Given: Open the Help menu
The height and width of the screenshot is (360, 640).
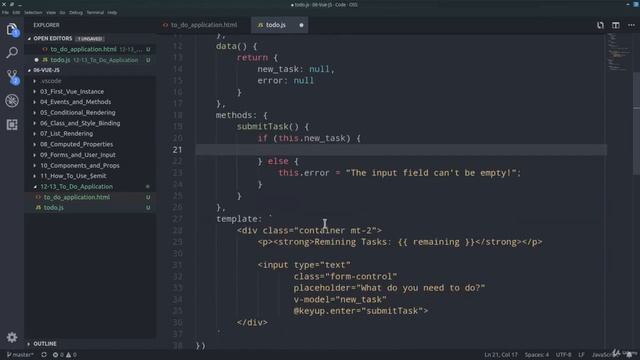Looking at the screenshot, I should (x=112, y=13).
